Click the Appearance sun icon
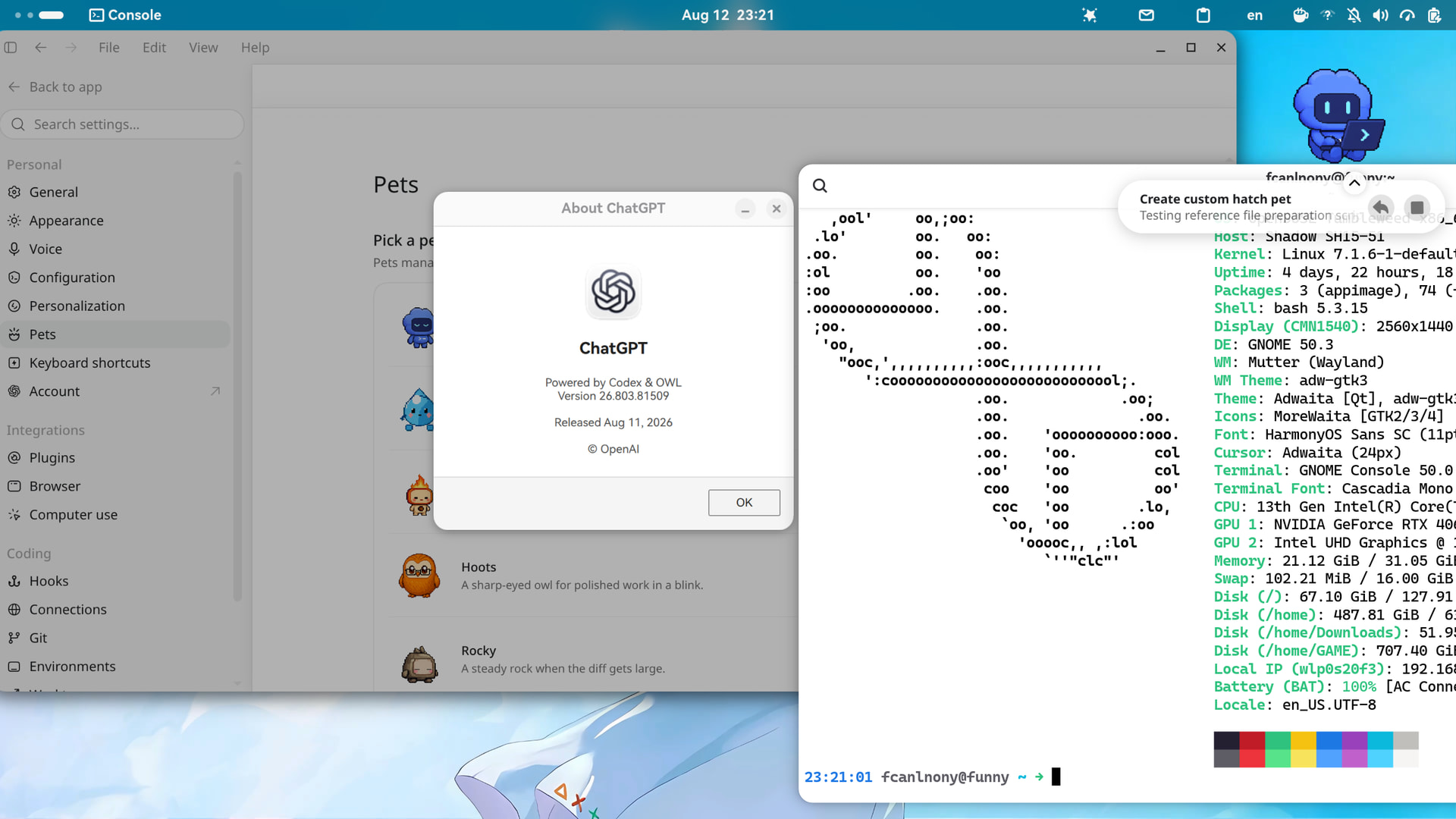Screen dimensions: 1456x819 [x=14, y=221]
